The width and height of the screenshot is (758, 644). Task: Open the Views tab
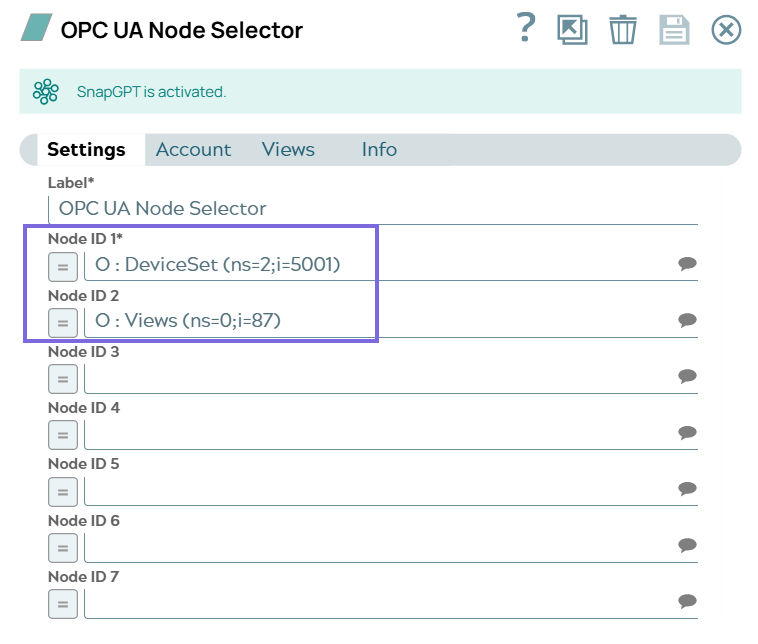(x=288, y=149)
